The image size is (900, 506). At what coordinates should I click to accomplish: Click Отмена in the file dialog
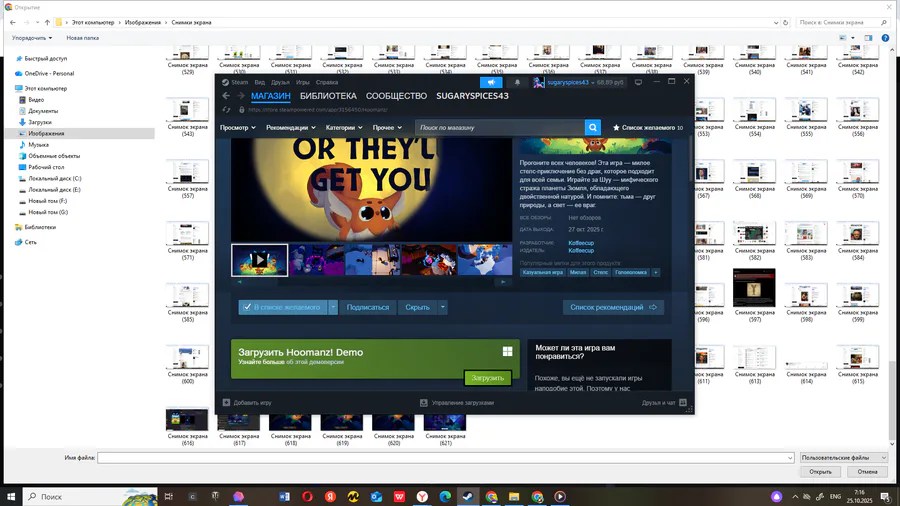(867, 472)
